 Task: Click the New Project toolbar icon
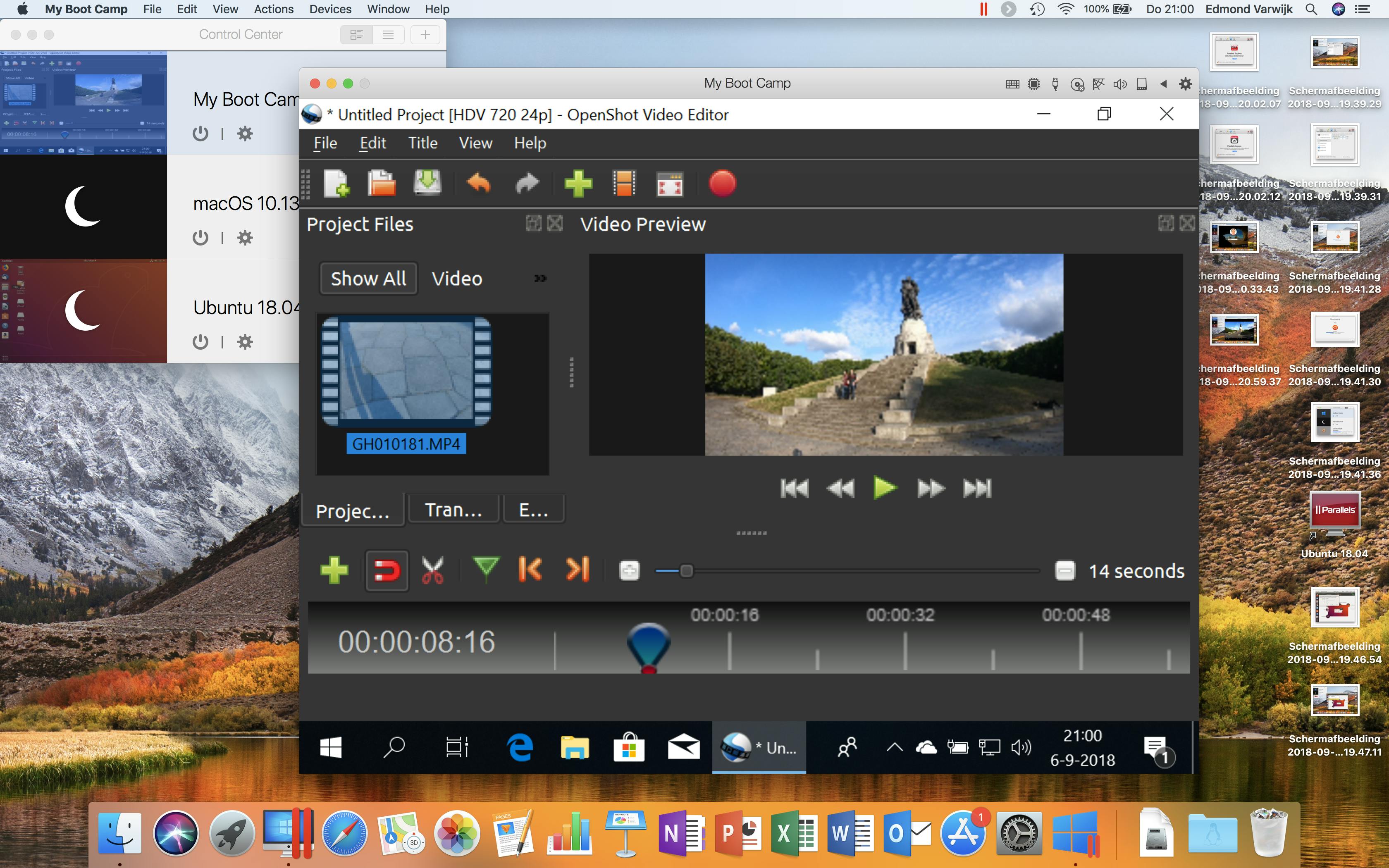[336, 184]
